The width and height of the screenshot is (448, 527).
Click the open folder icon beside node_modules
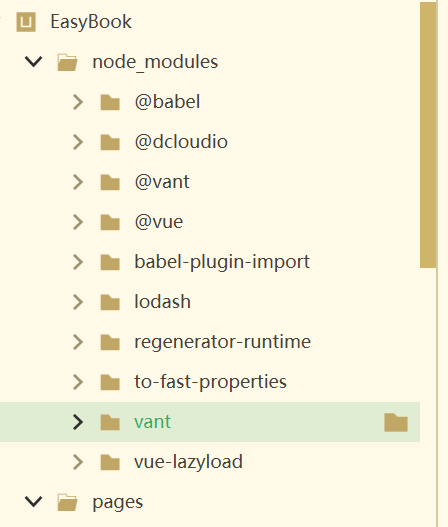67,62
